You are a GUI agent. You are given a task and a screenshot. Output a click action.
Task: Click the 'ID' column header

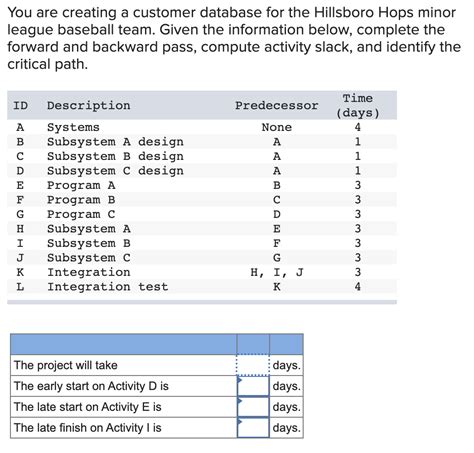(20, 105)
